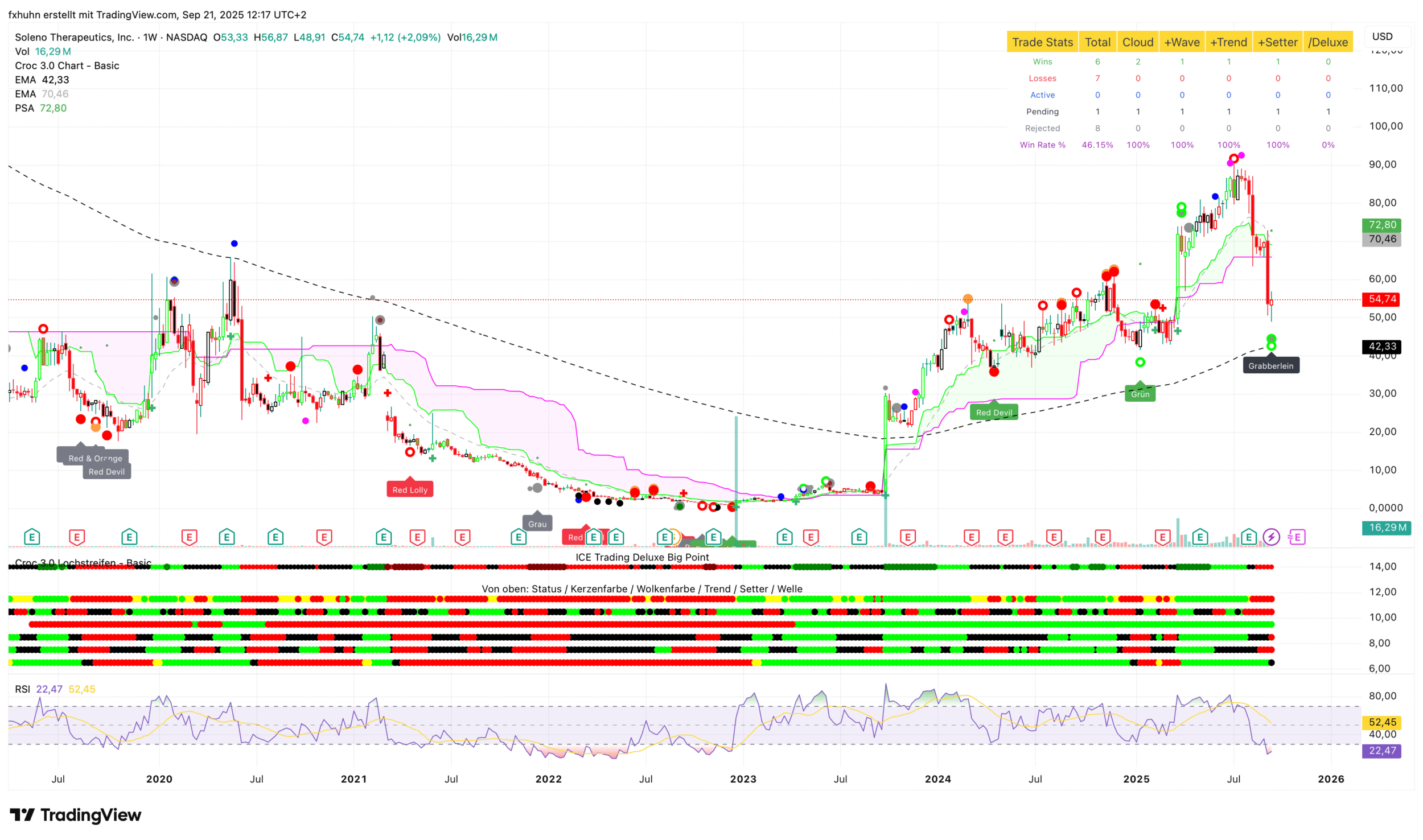Click the 2025 label on time axis
This screenshot has height=840, width=1423.
1136,779
